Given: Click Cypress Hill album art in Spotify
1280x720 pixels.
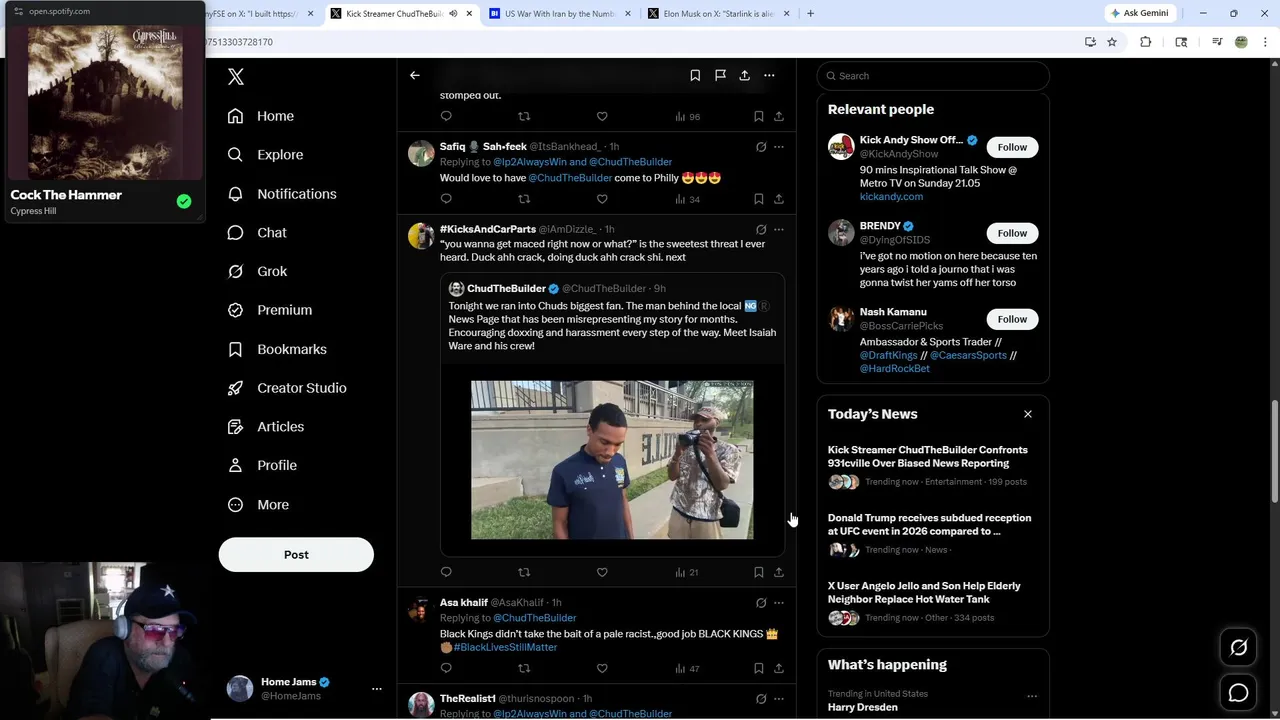Looking at the screenshot, I should [105, 102].
